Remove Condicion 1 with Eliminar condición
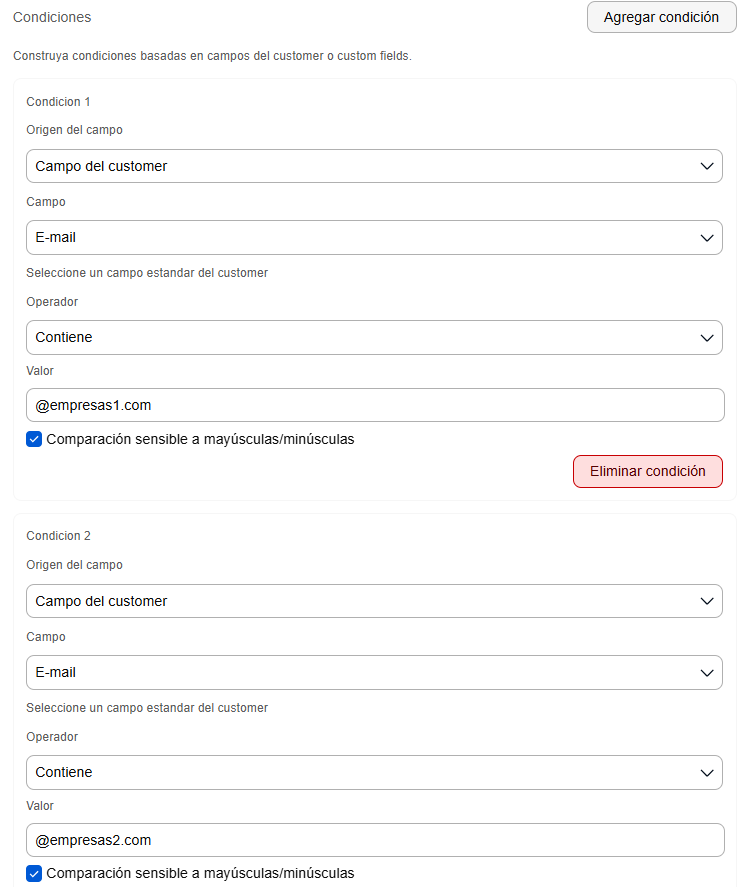Screen dimensions: 741x887 click(648, 471)
